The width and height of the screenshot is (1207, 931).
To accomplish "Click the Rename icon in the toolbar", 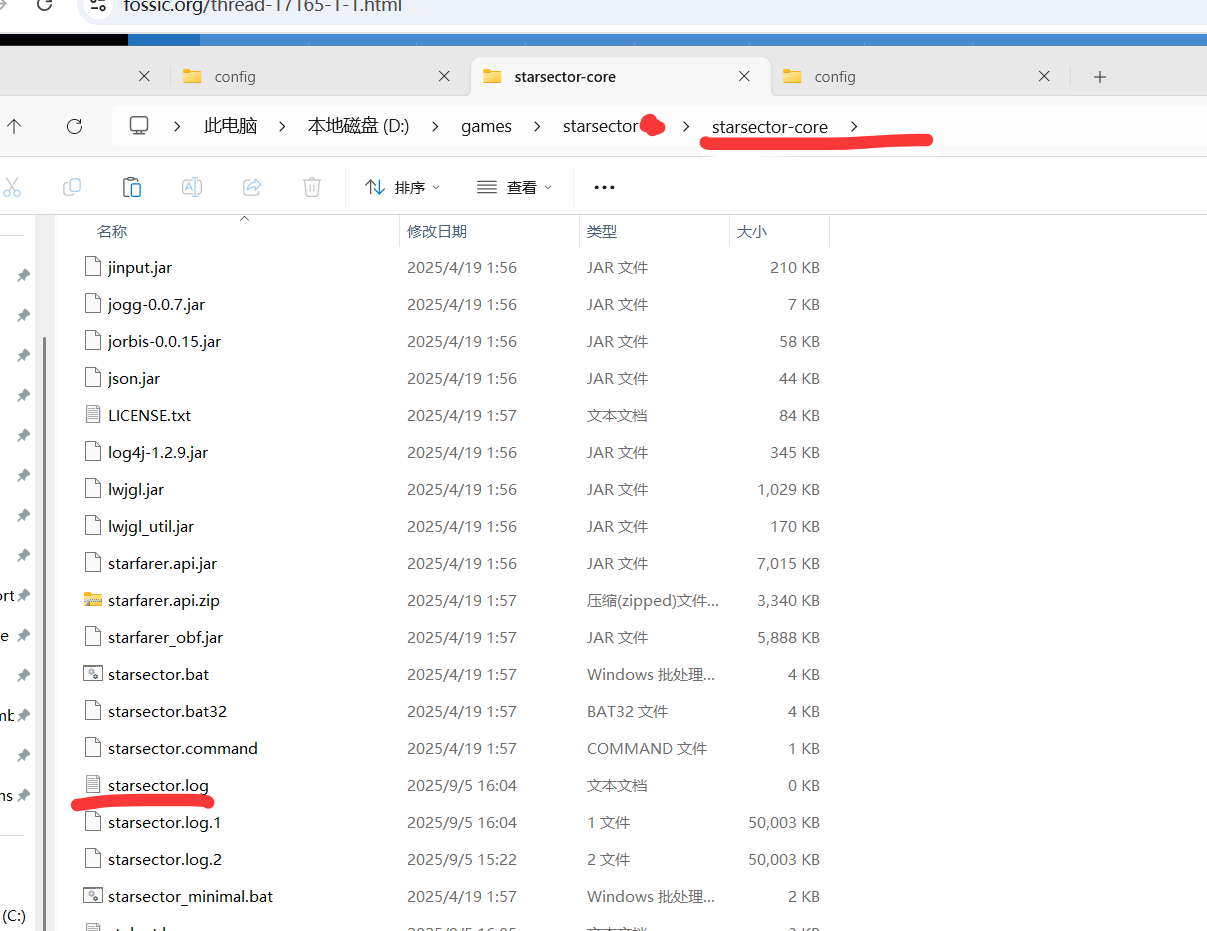I will coord(192,187).
